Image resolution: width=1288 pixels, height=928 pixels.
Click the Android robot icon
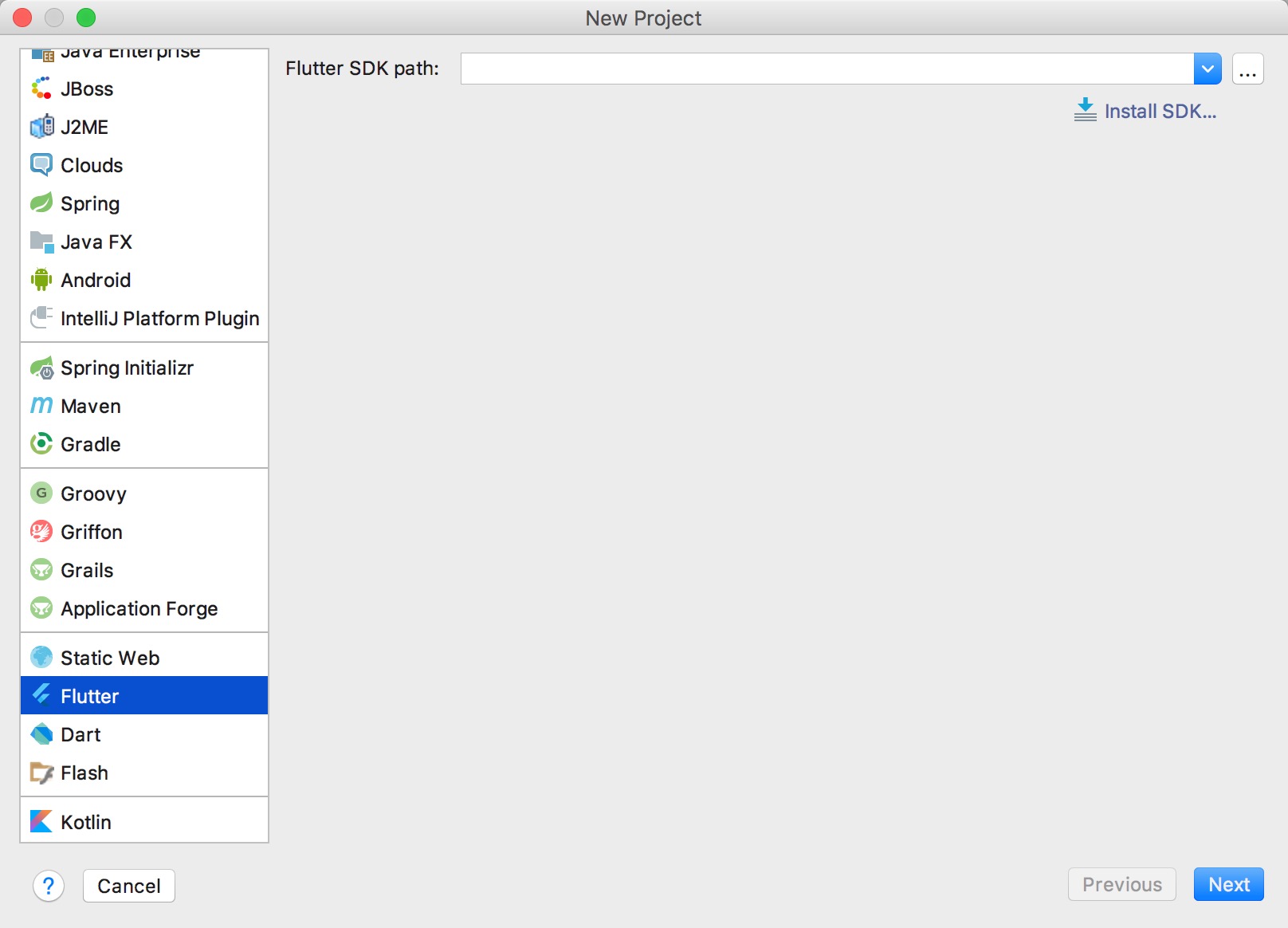pyautogui.click(x=41, y=280)
